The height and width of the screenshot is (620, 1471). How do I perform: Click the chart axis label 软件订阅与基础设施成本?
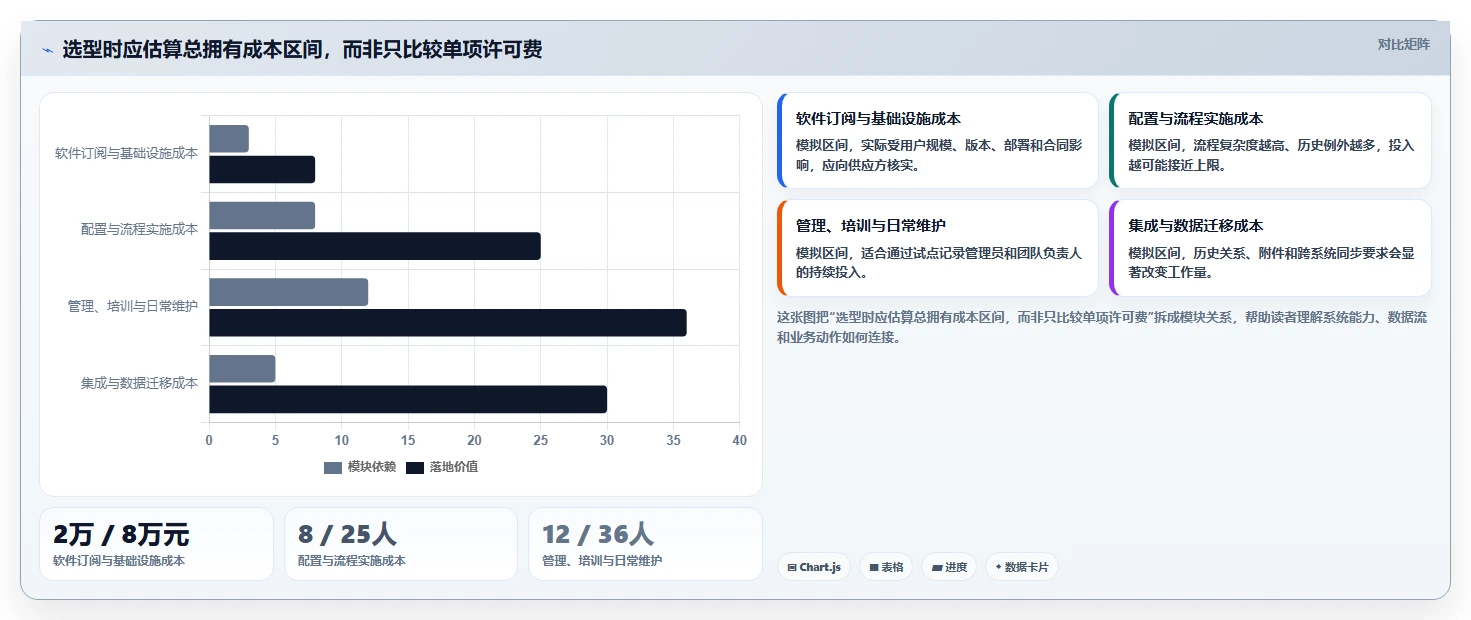[x=126, y=154]
